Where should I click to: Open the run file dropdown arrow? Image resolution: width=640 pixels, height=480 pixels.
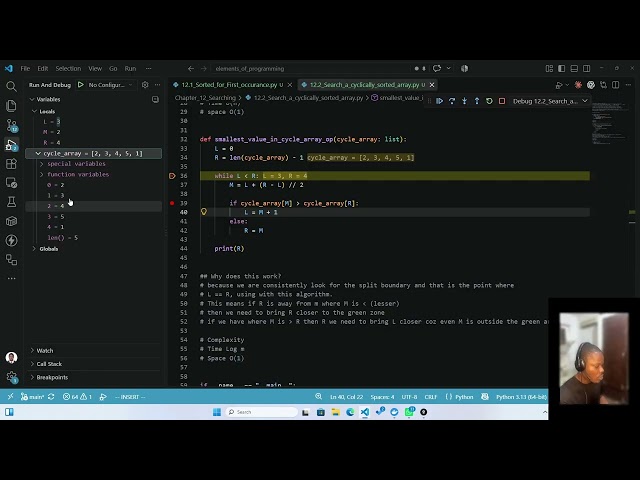(x=567, y=85)
